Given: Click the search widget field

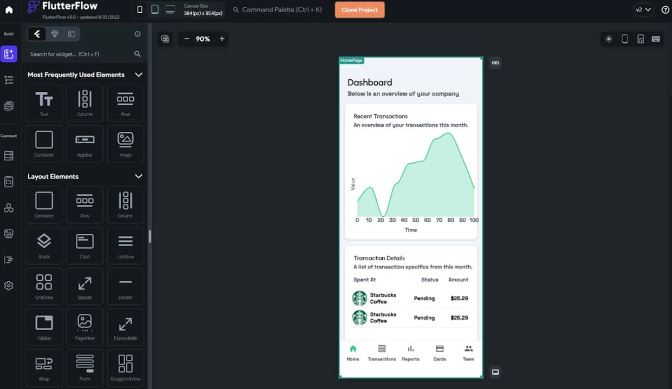Looking at the screenshot, I should coord(84,54).
